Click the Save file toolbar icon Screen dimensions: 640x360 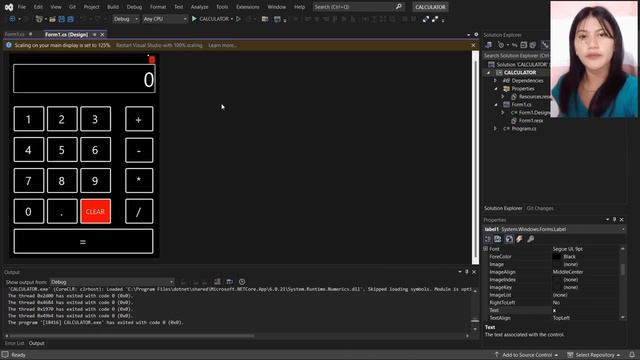pyautogui.click(x=62, y=19)
